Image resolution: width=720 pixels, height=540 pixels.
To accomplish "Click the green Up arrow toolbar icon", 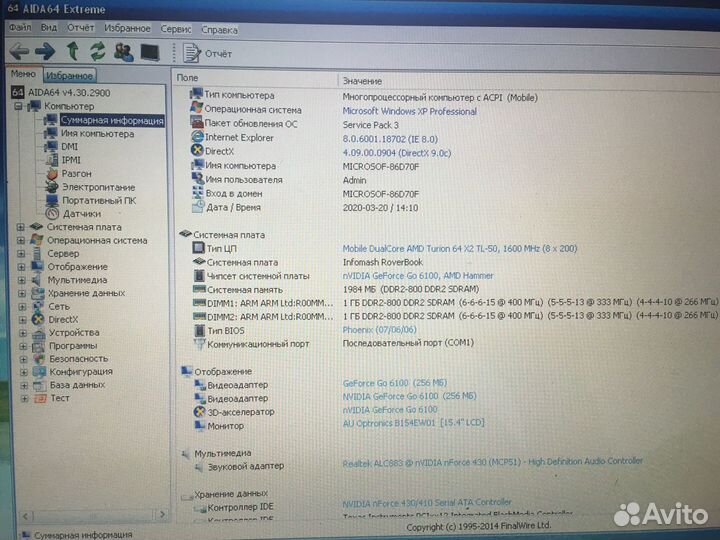I will tap(73, 51).
